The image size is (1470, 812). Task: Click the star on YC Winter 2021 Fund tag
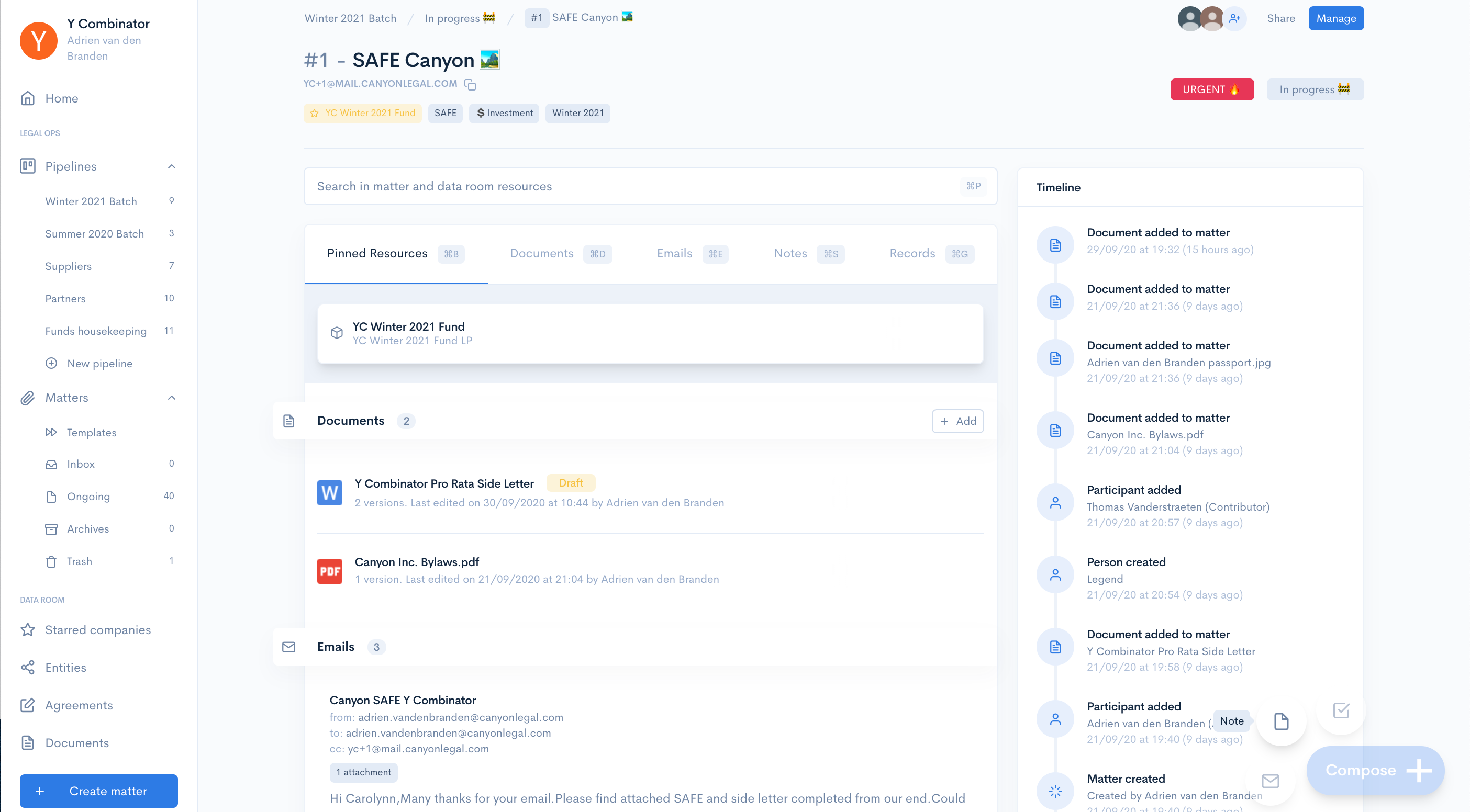[x=315, y=114]
